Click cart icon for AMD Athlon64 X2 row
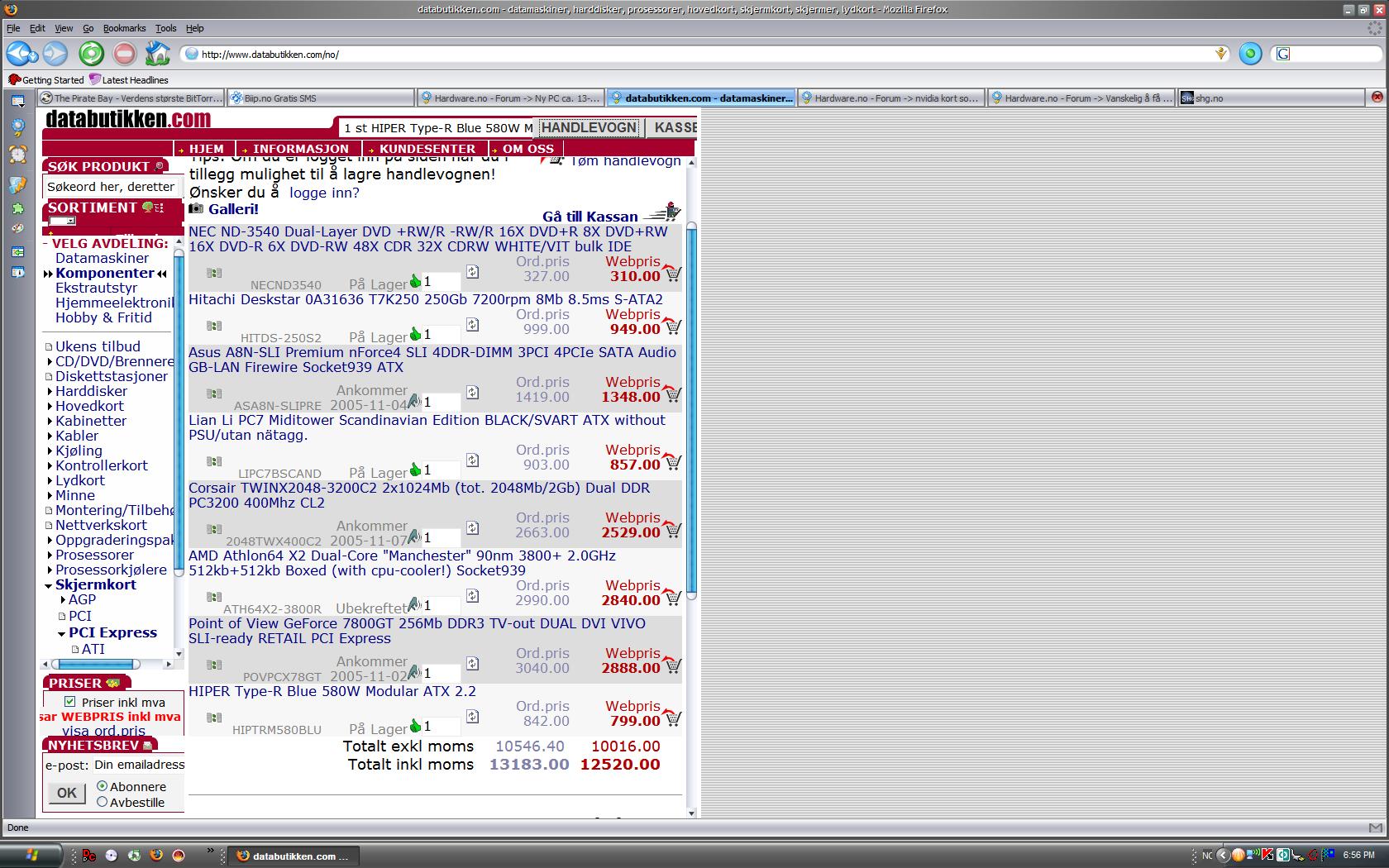The width and height of the screenshot is (1389, 868). pos(672,597)
